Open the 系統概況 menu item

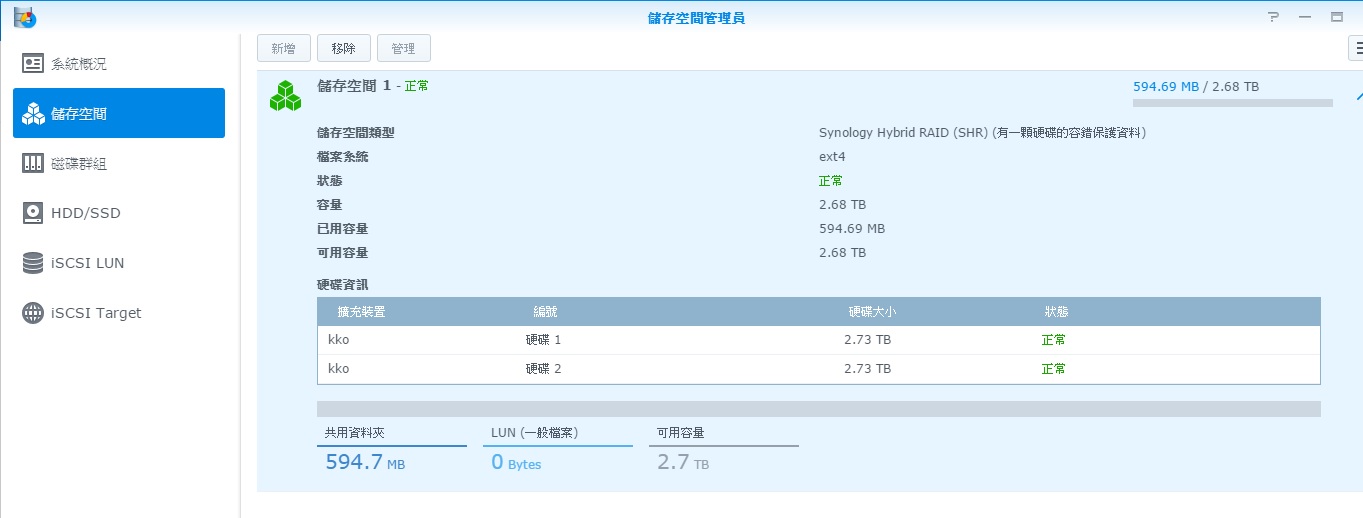[119, 64]
